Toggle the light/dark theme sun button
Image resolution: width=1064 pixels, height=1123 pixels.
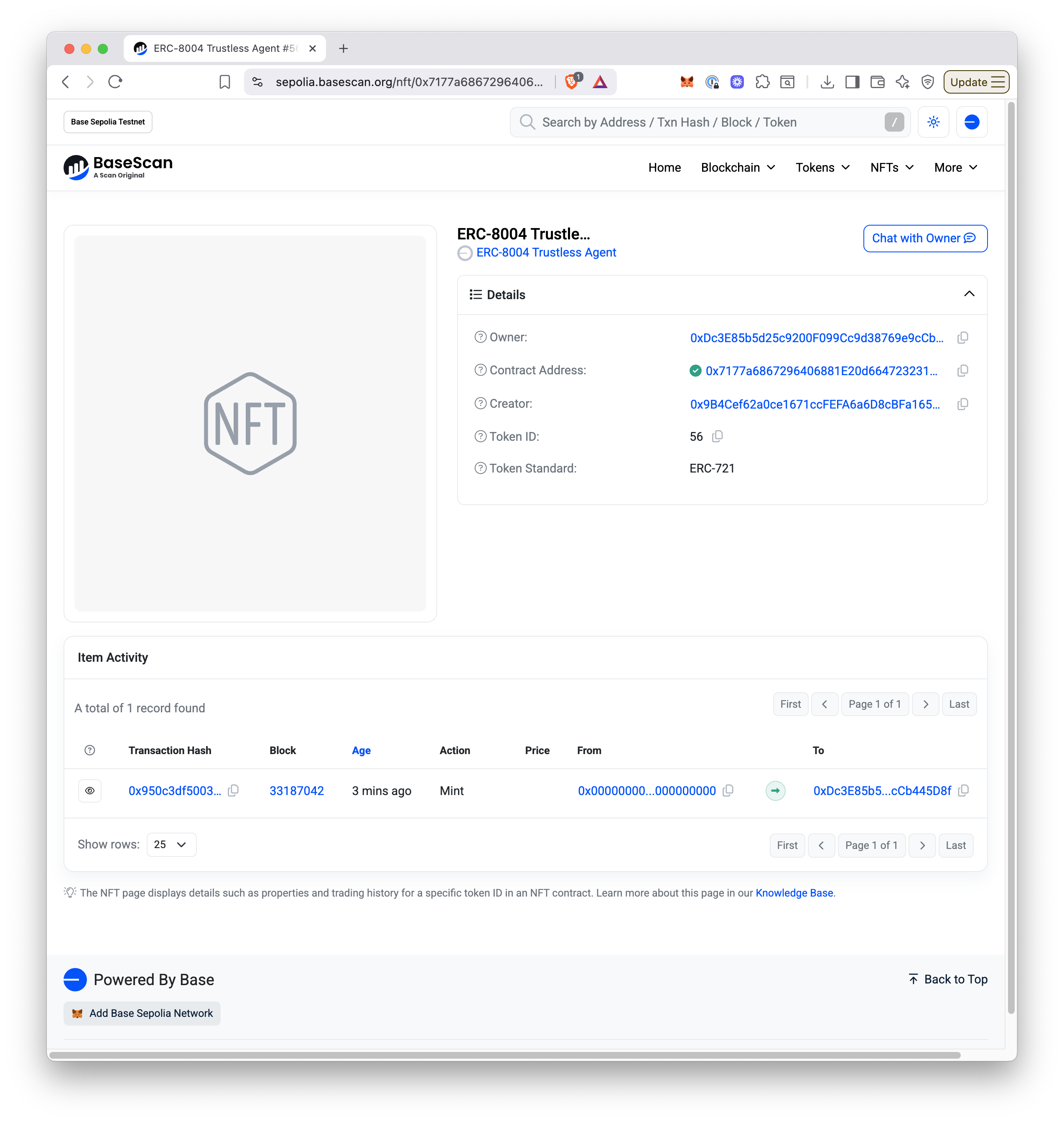tap(934, 122)
